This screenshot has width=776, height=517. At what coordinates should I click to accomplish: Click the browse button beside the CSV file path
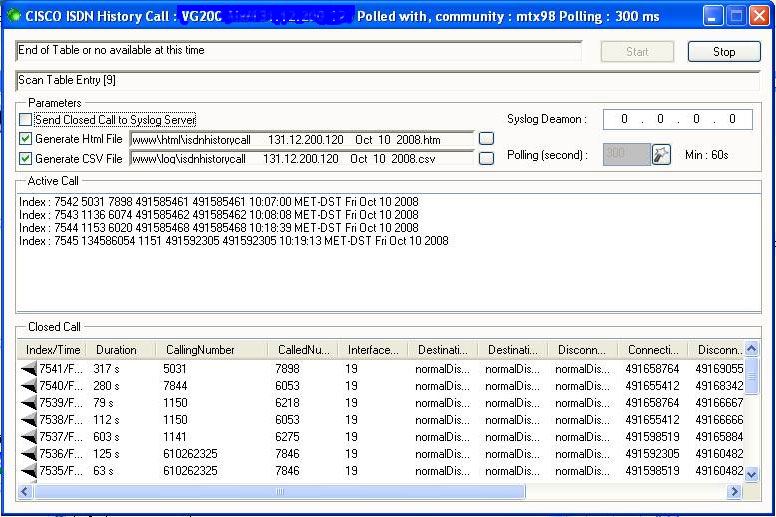coord(486,158)
